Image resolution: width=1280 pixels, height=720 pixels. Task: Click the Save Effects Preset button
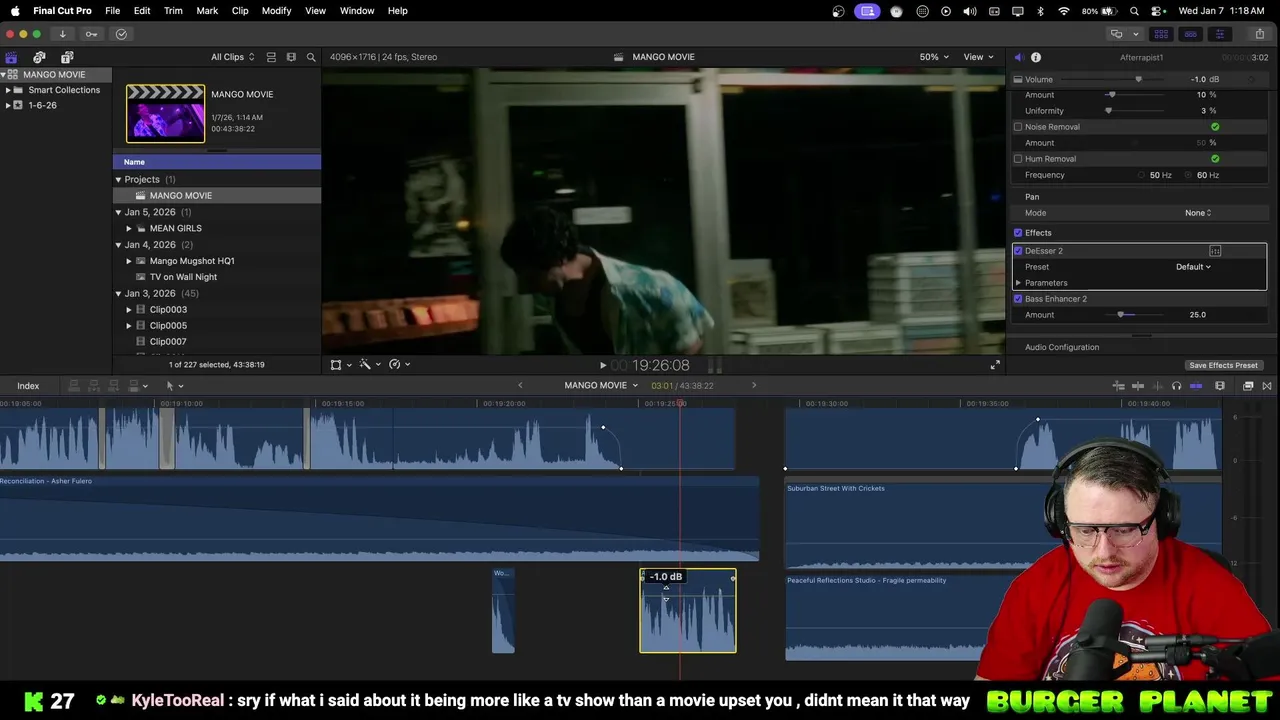1223,365
